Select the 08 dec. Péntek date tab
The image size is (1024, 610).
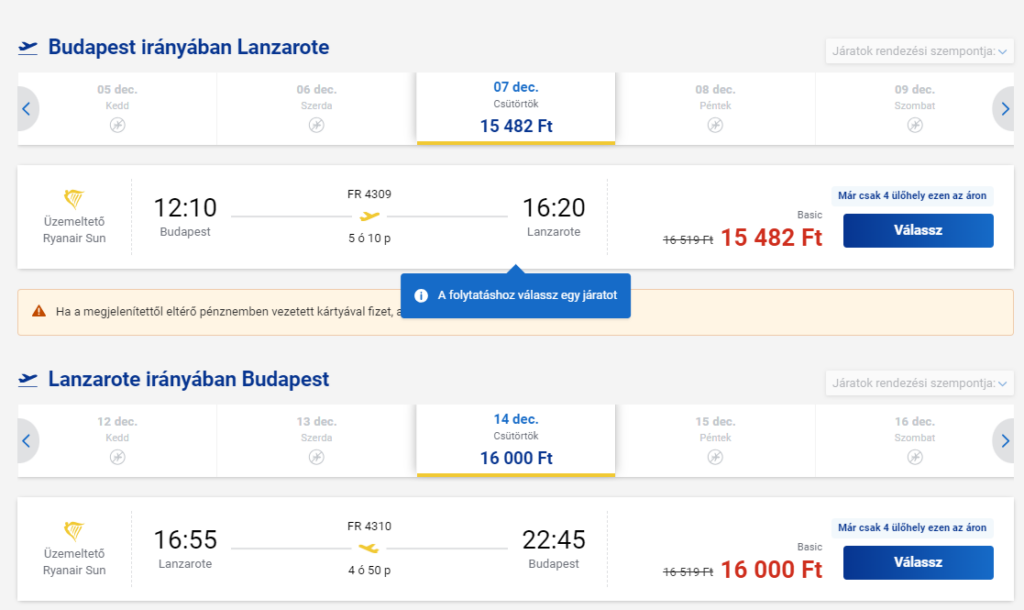tap(715, 108)
